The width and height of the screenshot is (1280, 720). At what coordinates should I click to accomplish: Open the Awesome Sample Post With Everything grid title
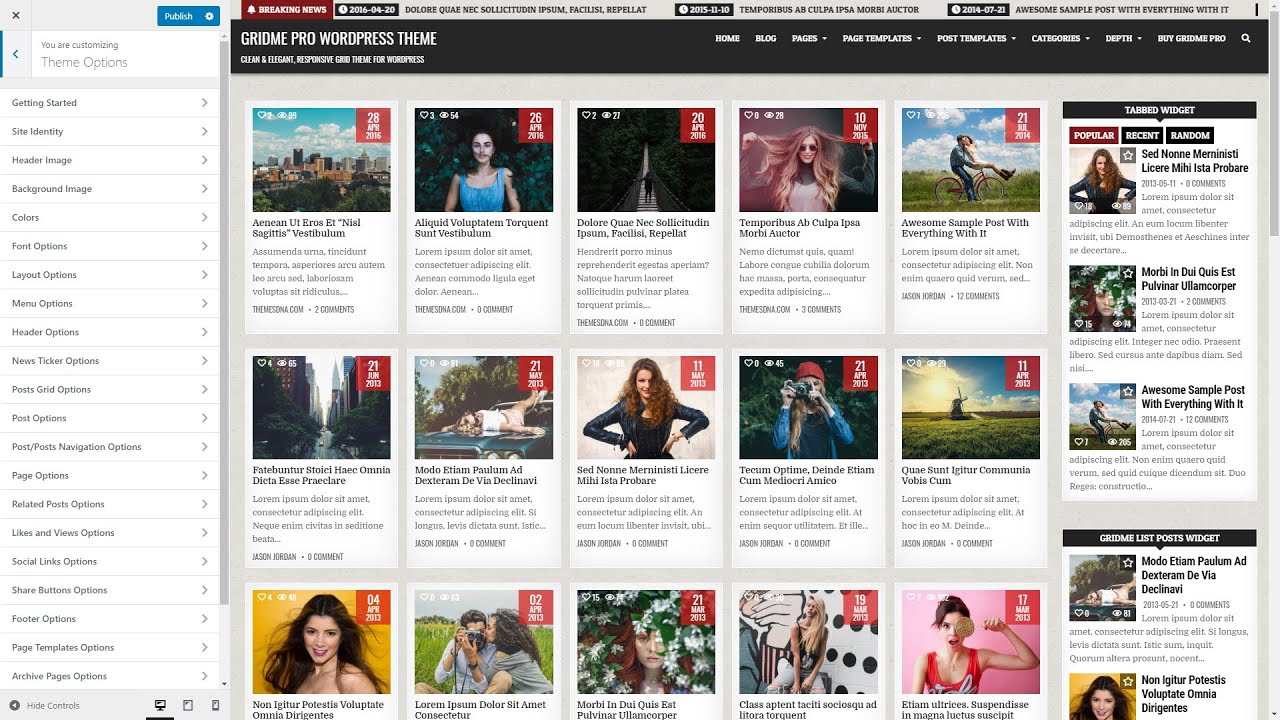(965, 228)
